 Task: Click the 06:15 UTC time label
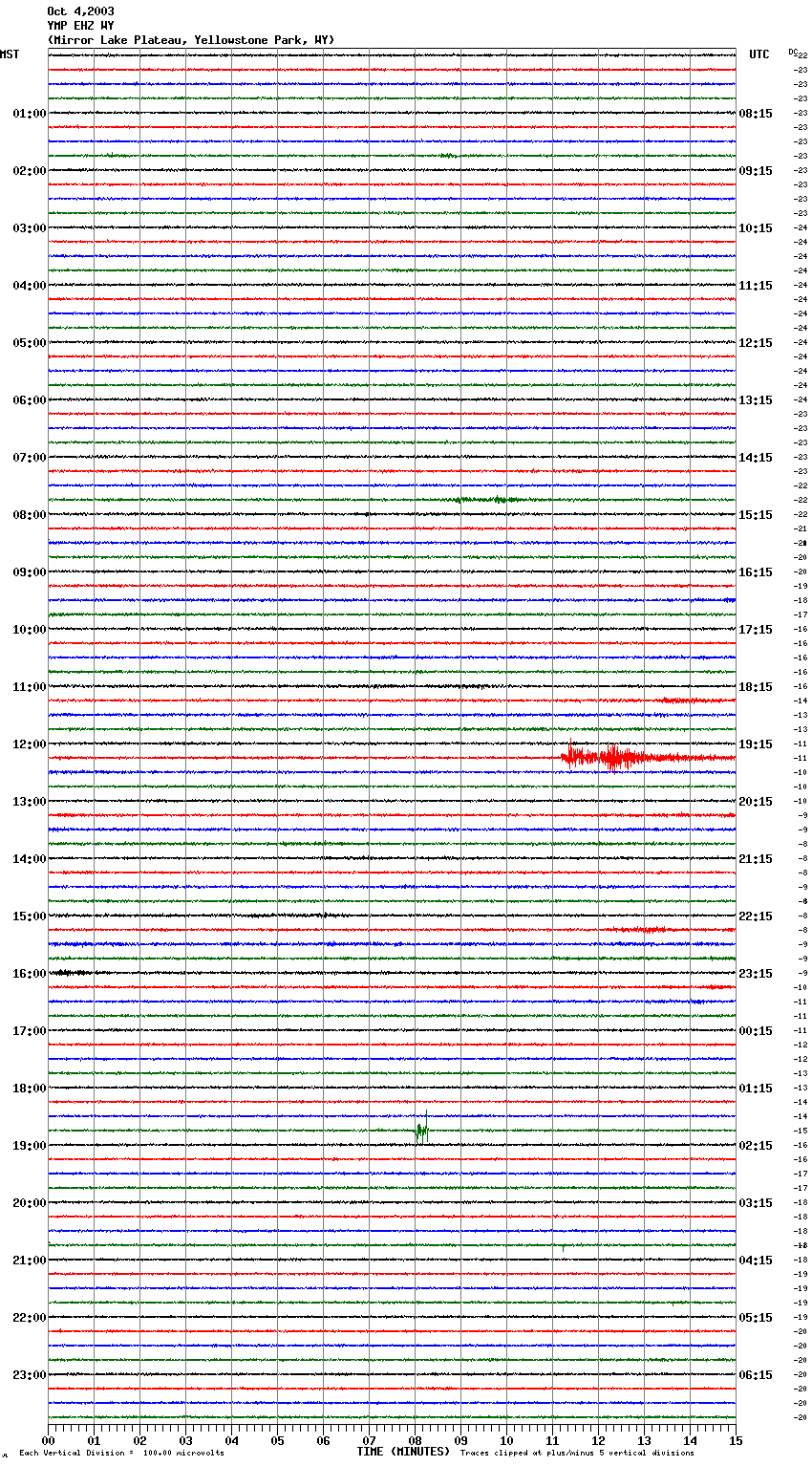(x=756, y=1375)
